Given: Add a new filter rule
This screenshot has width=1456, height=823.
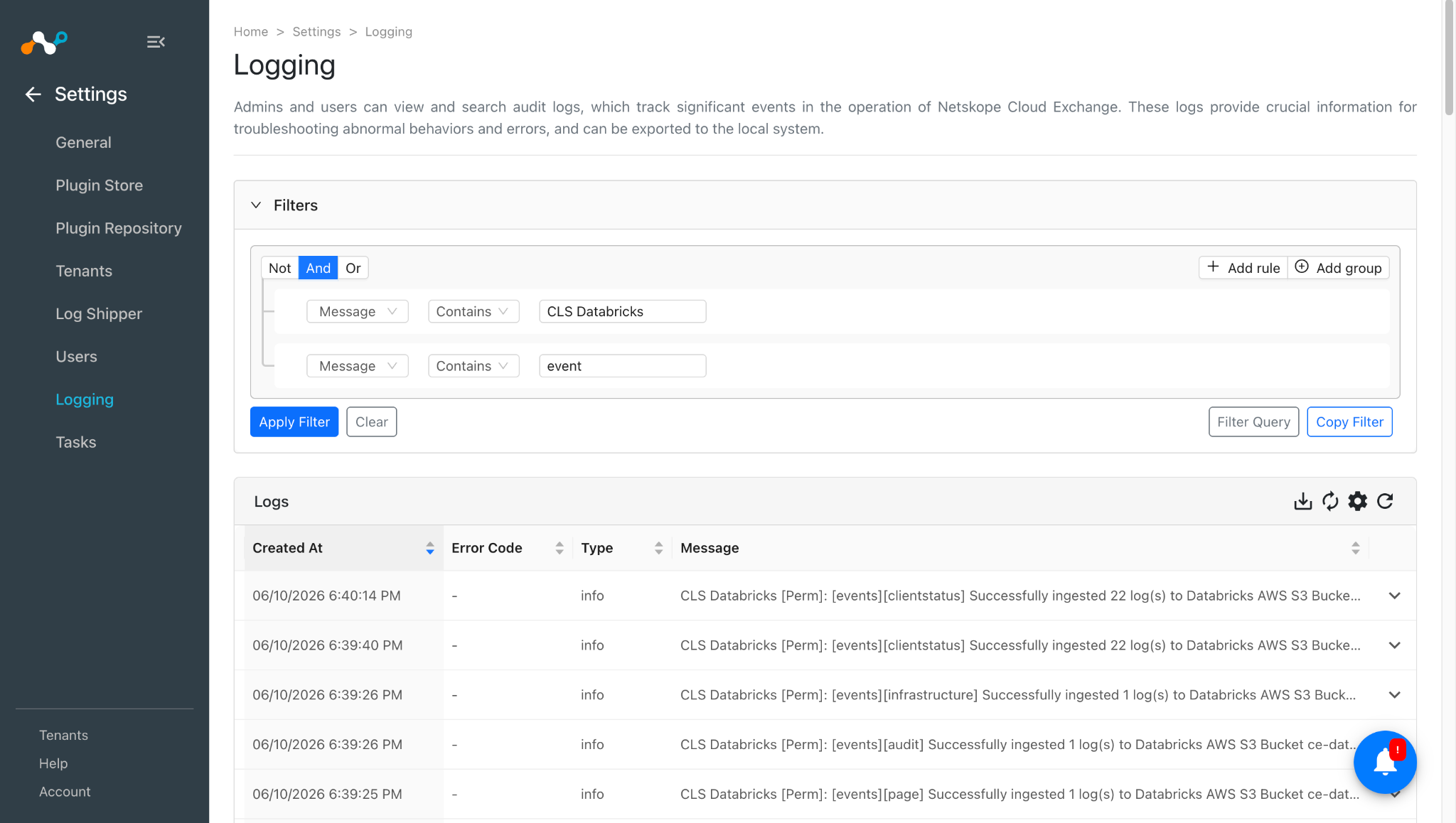Looking at the screenshot, I should click(1243, 268).
